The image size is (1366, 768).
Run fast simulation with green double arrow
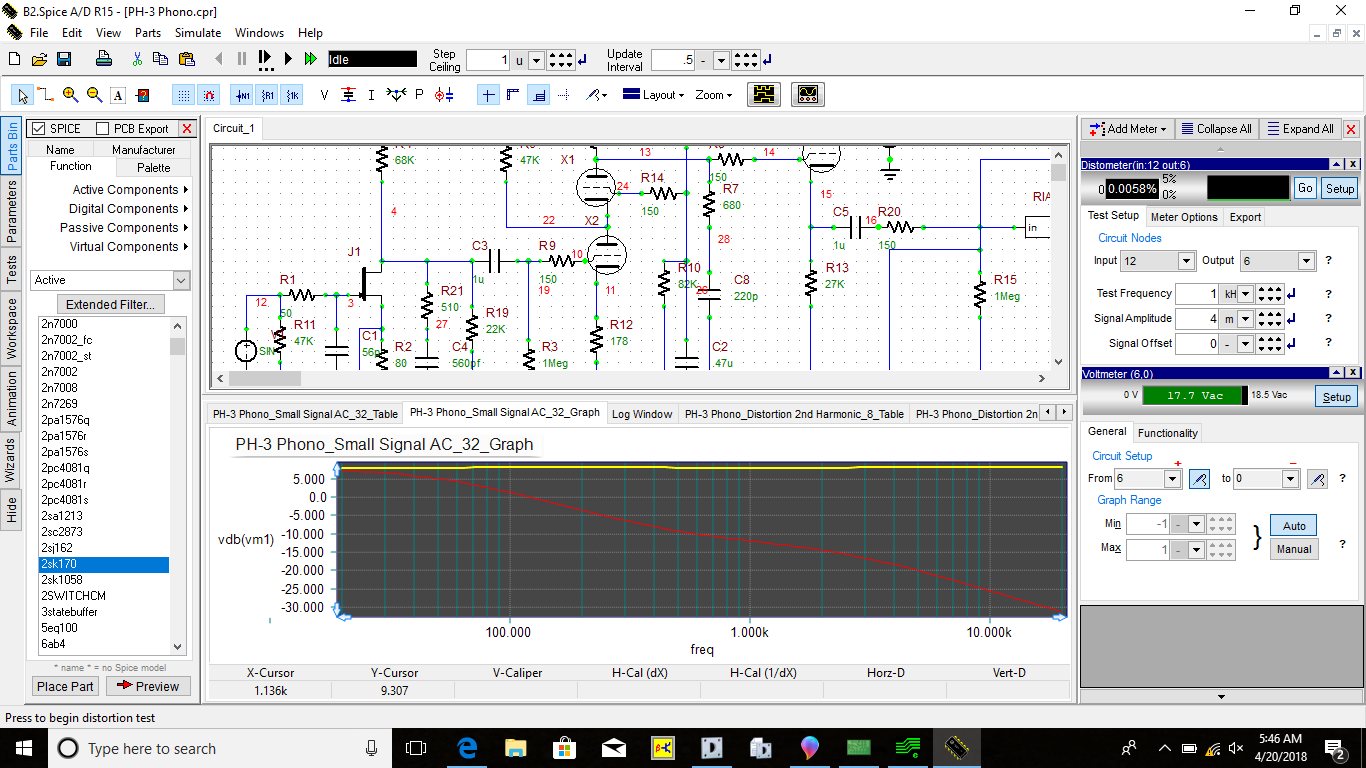311,60
